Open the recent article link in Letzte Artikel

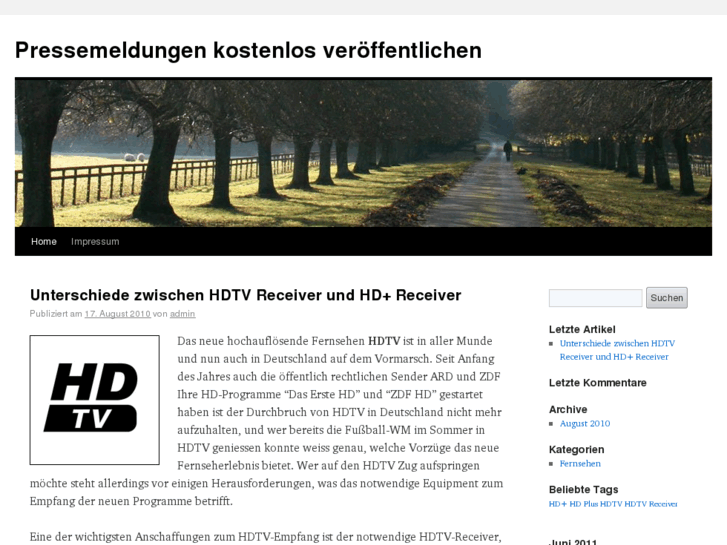(617, 350)
